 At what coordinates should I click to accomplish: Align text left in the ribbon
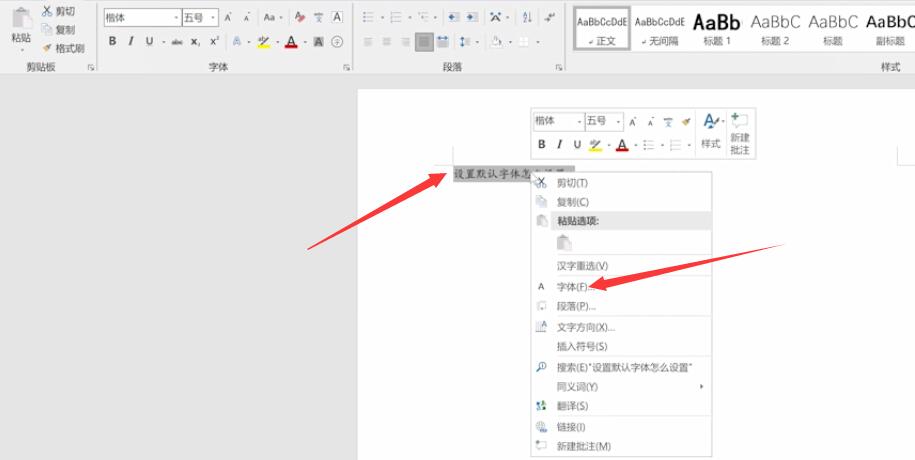click(368, 42)
